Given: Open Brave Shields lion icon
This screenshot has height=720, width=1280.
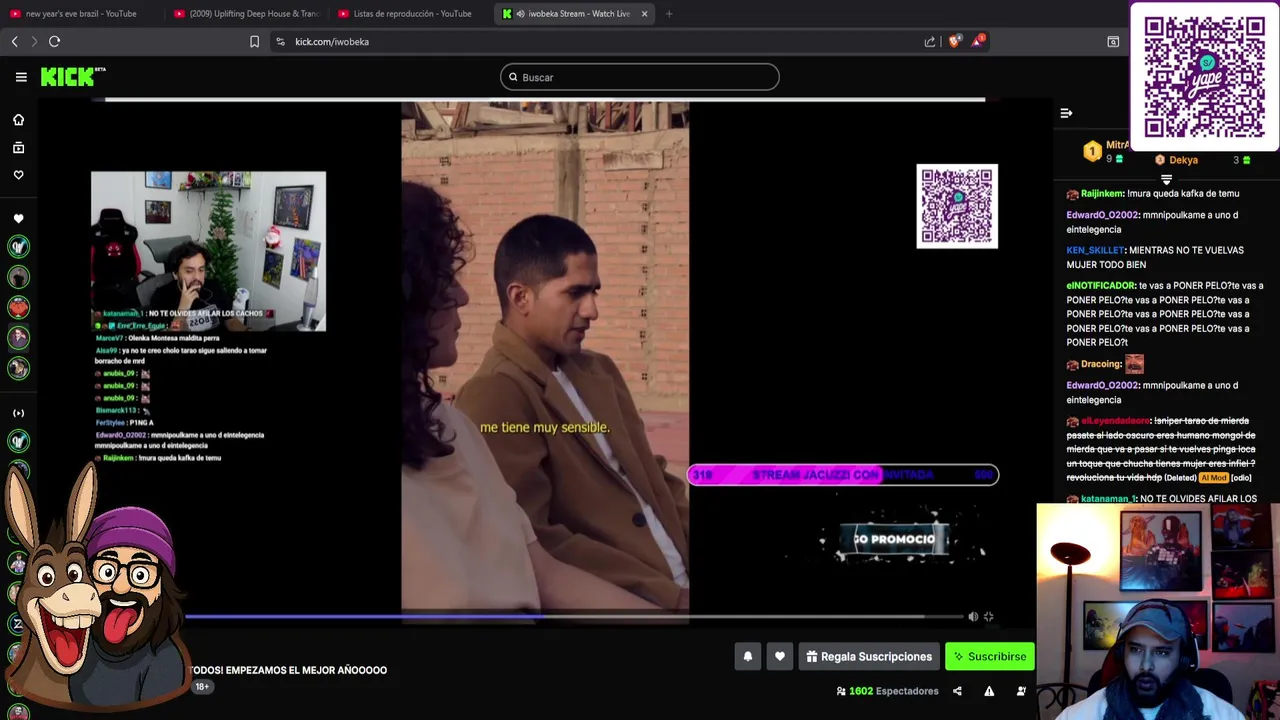Looking at the screenshot, I should pos(954,41).
